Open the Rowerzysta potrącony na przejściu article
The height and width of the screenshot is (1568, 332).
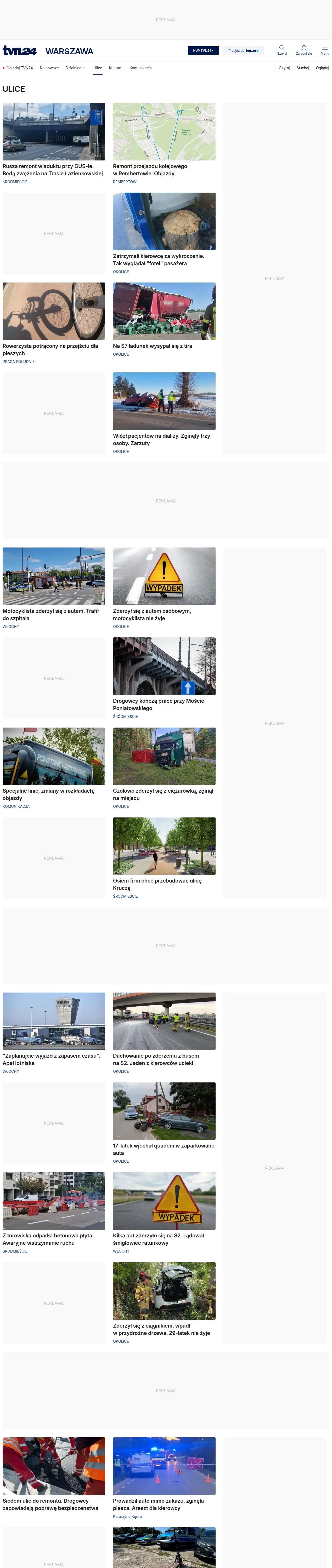(50, 349)
